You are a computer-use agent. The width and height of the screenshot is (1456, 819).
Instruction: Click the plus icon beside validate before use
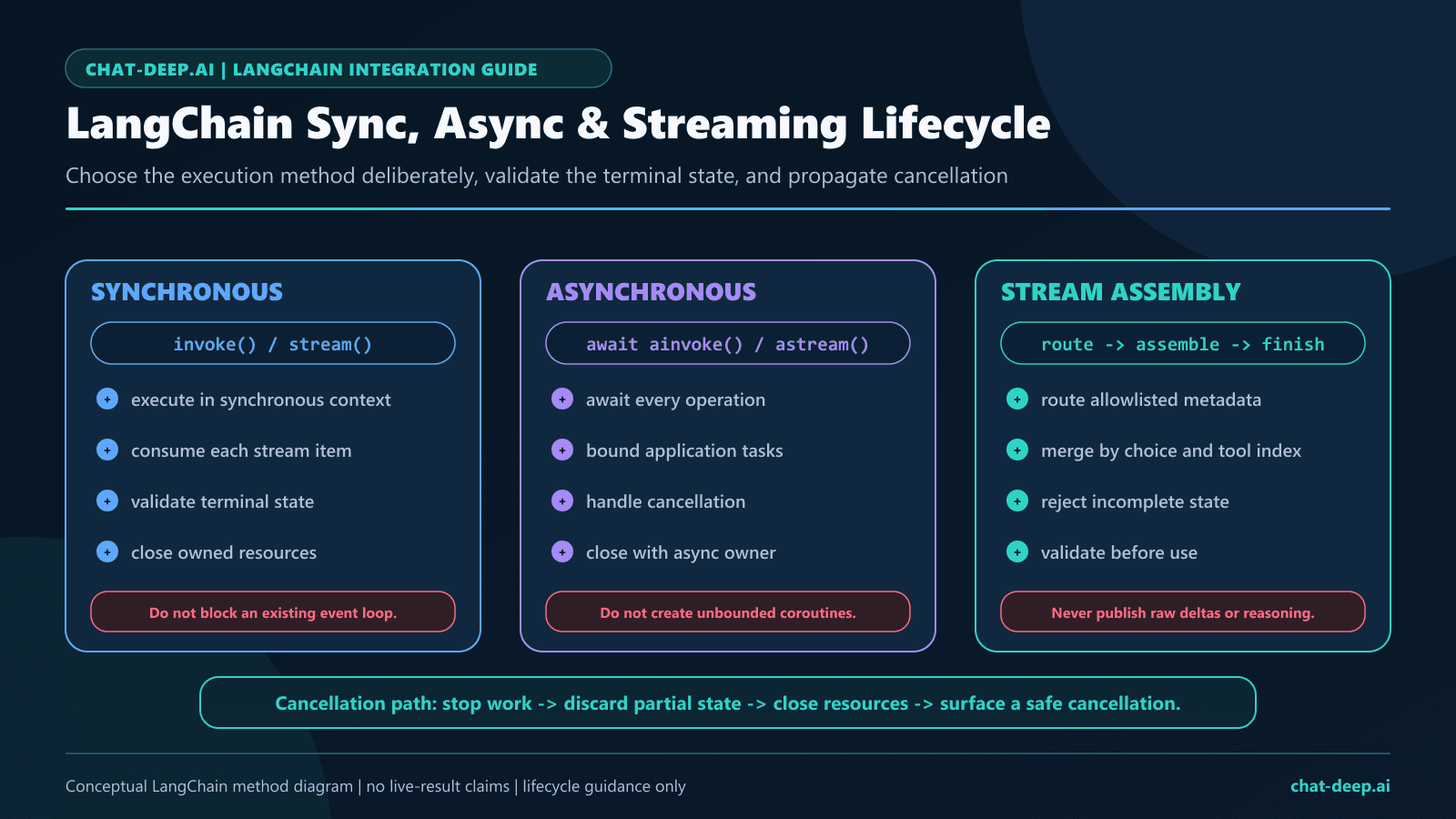click(1017, 551)
